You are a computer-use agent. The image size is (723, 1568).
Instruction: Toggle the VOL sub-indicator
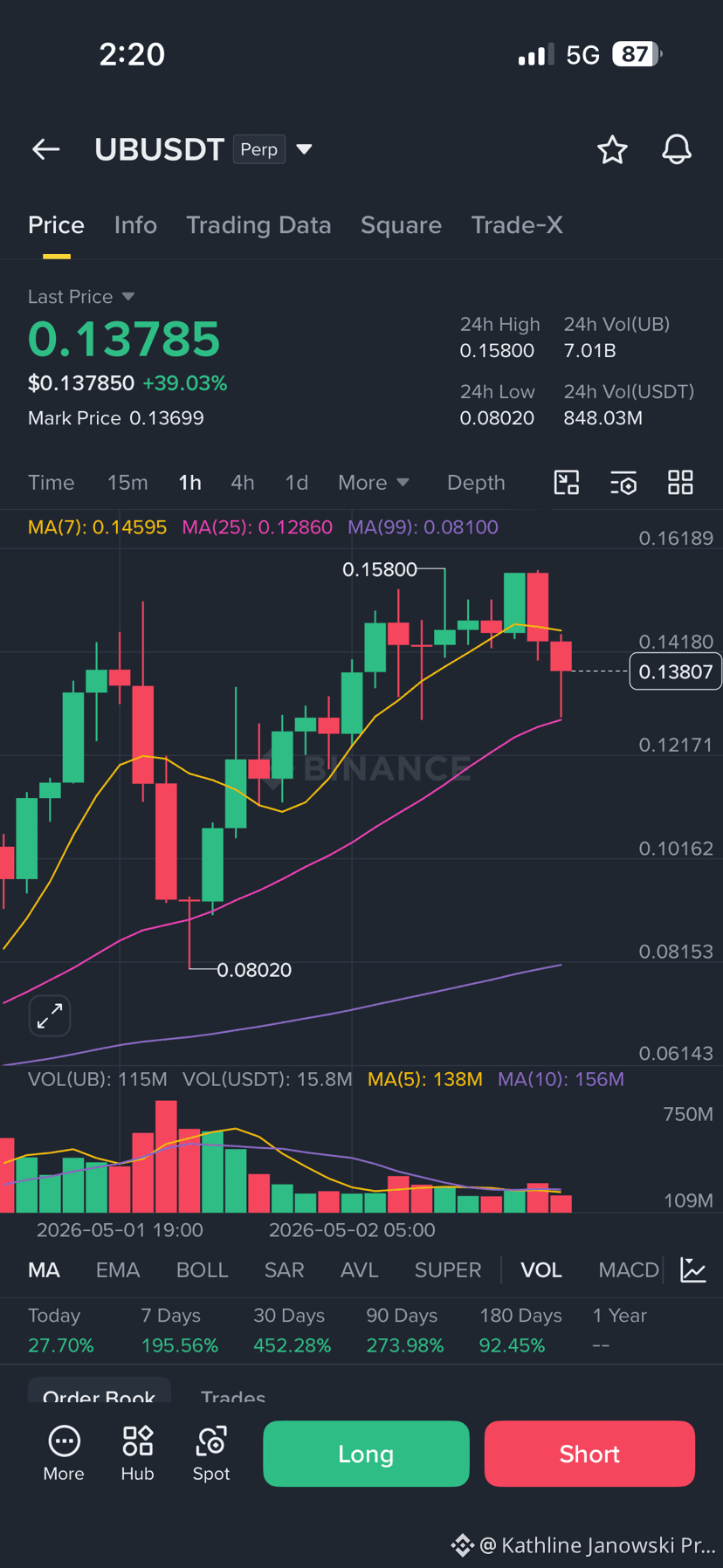pos(541,1269)
